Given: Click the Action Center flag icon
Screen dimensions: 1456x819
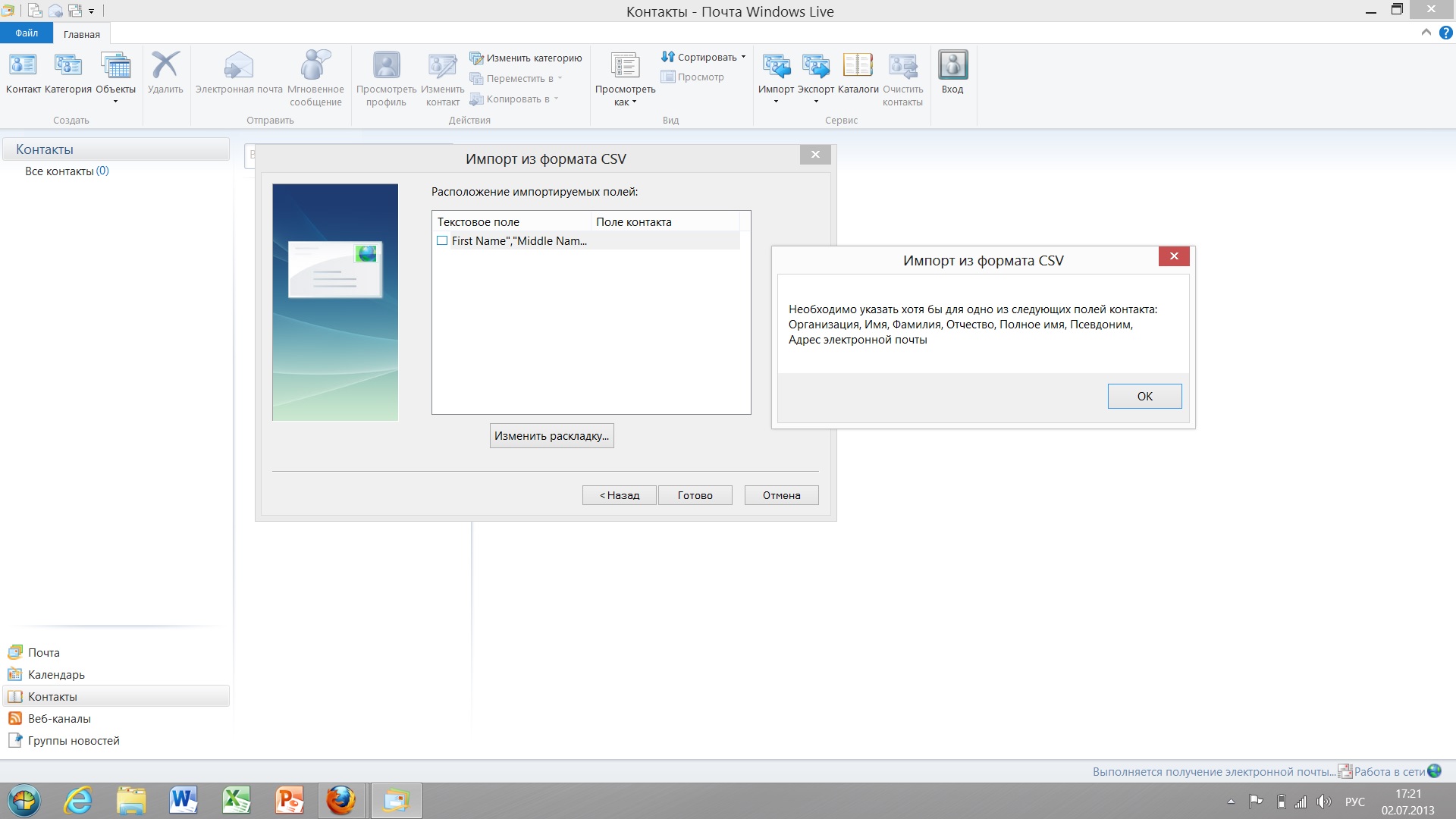Looking at the screenshot, I should tap(1256, 802).
